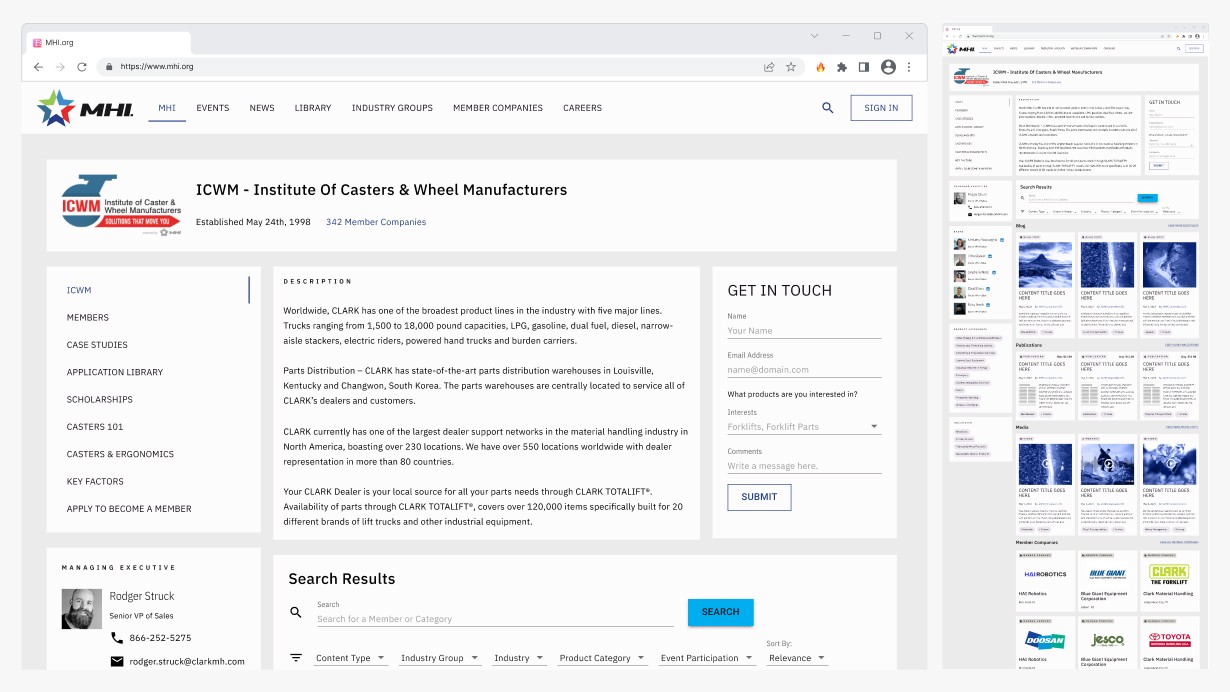The height and width of the screenshot is (692, 1230).
Task: Click the filter lines icon
Action: [x=296, y=658]
